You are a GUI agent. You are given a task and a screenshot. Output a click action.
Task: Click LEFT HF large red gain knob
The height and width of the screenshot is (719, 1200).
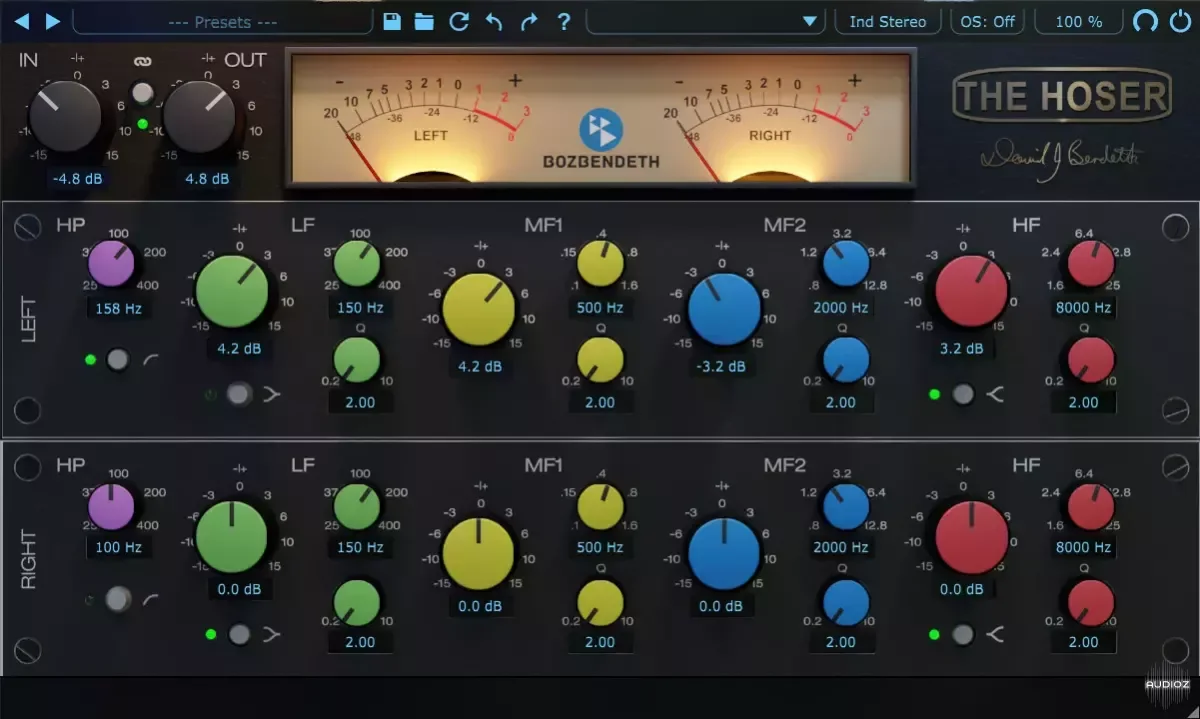[971, 293]
